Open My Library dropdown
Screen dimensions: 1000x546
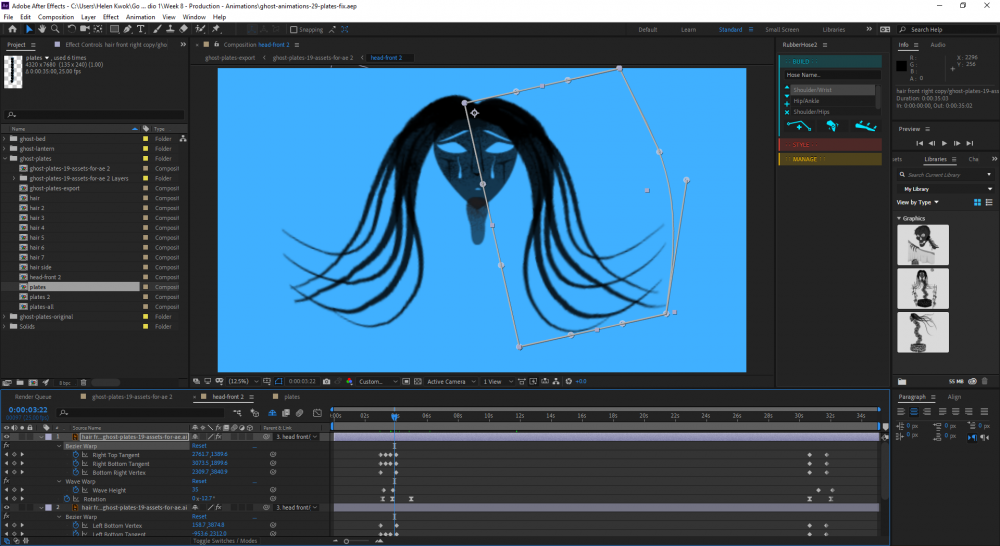coord(945,189)
